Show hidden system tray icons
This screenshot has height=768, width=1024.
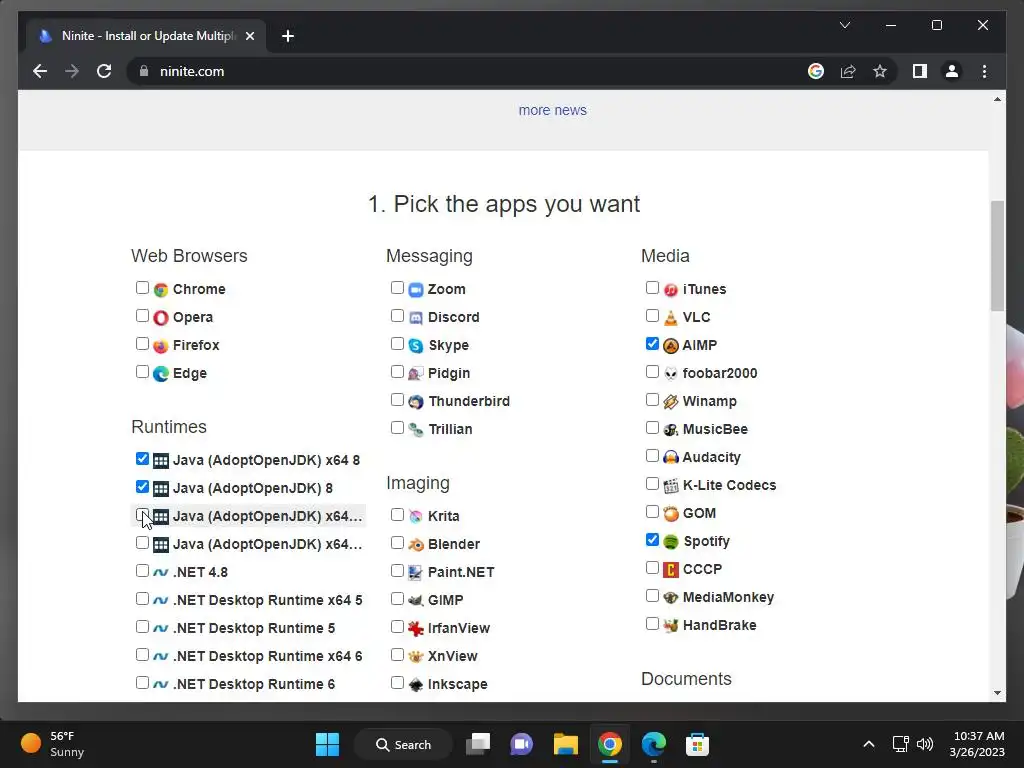coord(869,744)
